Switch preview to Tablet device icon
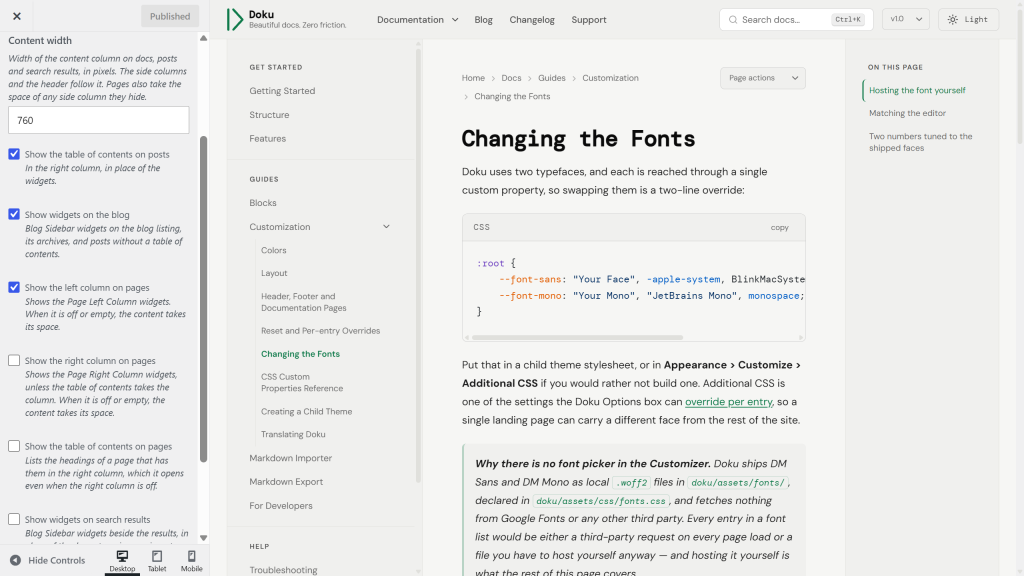The width and height of the screenshot is (1024, 576). [x=157, y=556]
